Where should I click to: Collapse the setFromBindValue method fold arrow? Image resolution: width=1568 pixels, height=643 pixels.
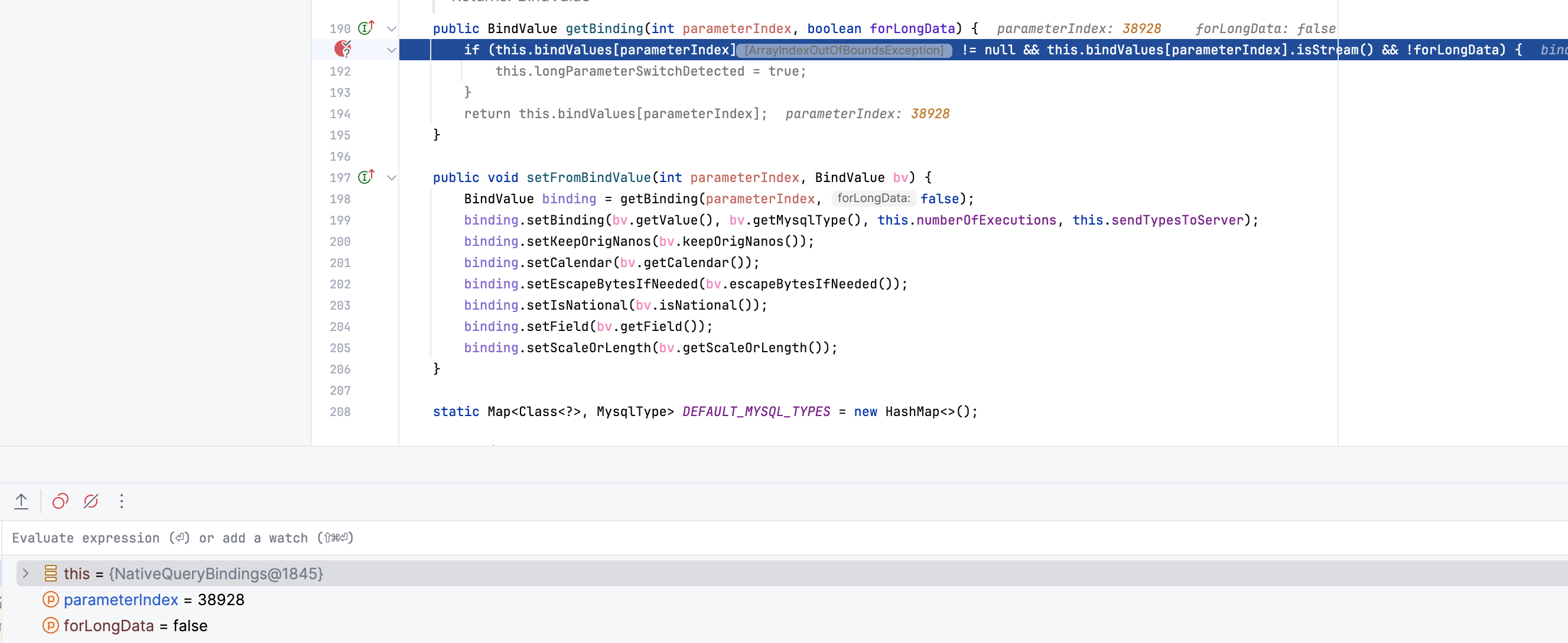(391, 178)
